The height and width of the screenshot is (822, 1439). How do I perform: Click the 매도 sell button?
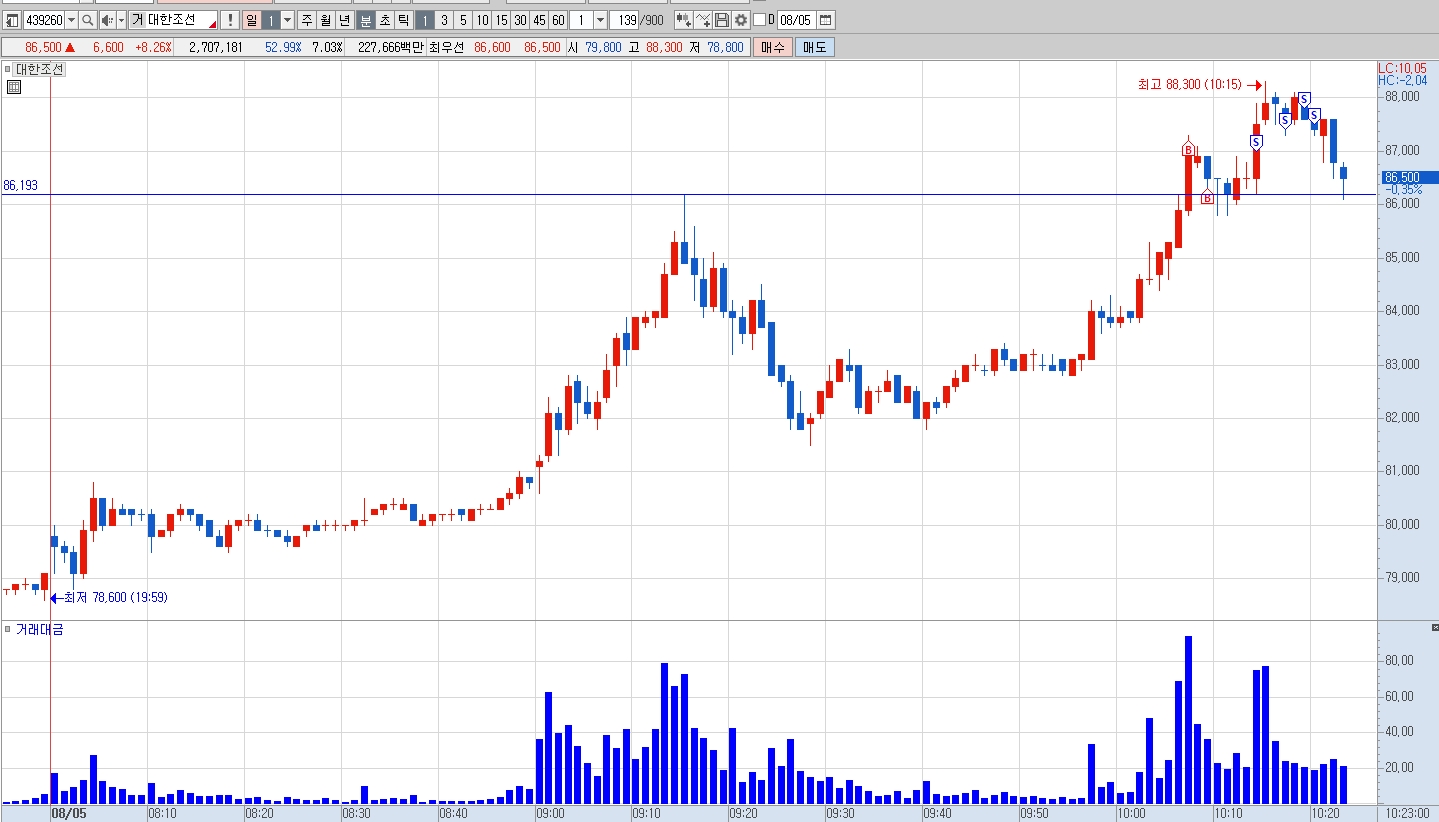[815, 47]
